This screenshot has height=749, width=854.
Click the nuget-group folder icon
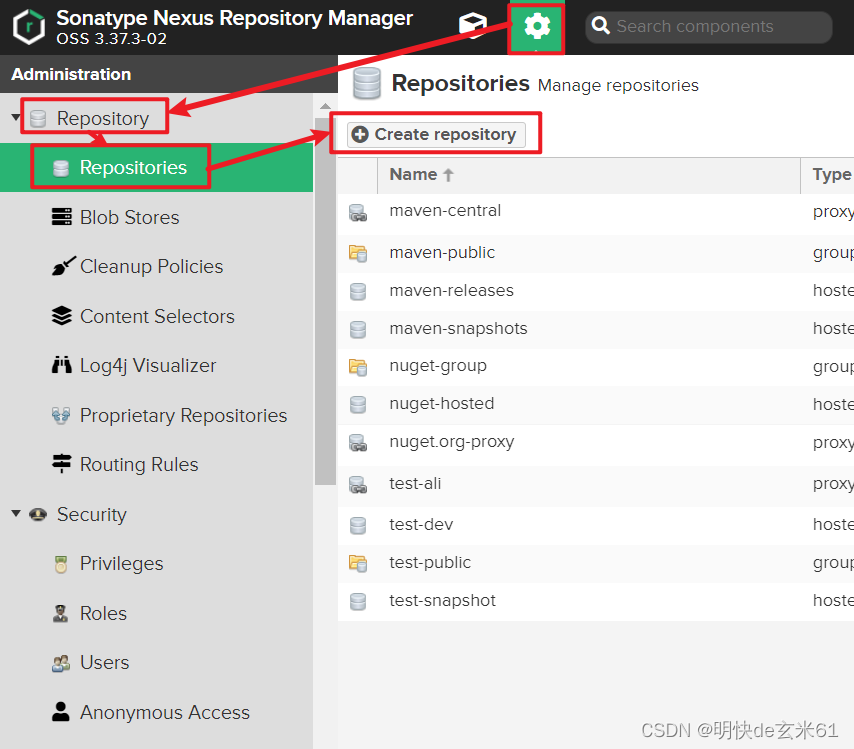pos(358,367)
